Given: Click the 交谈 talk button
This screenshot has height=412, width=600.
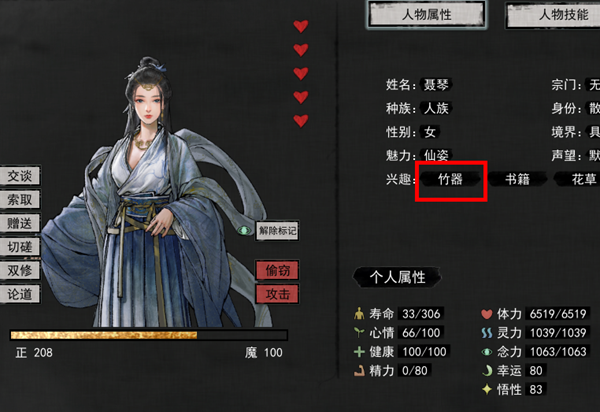Looking at the screenshot, I should click(x=20, y=176).
